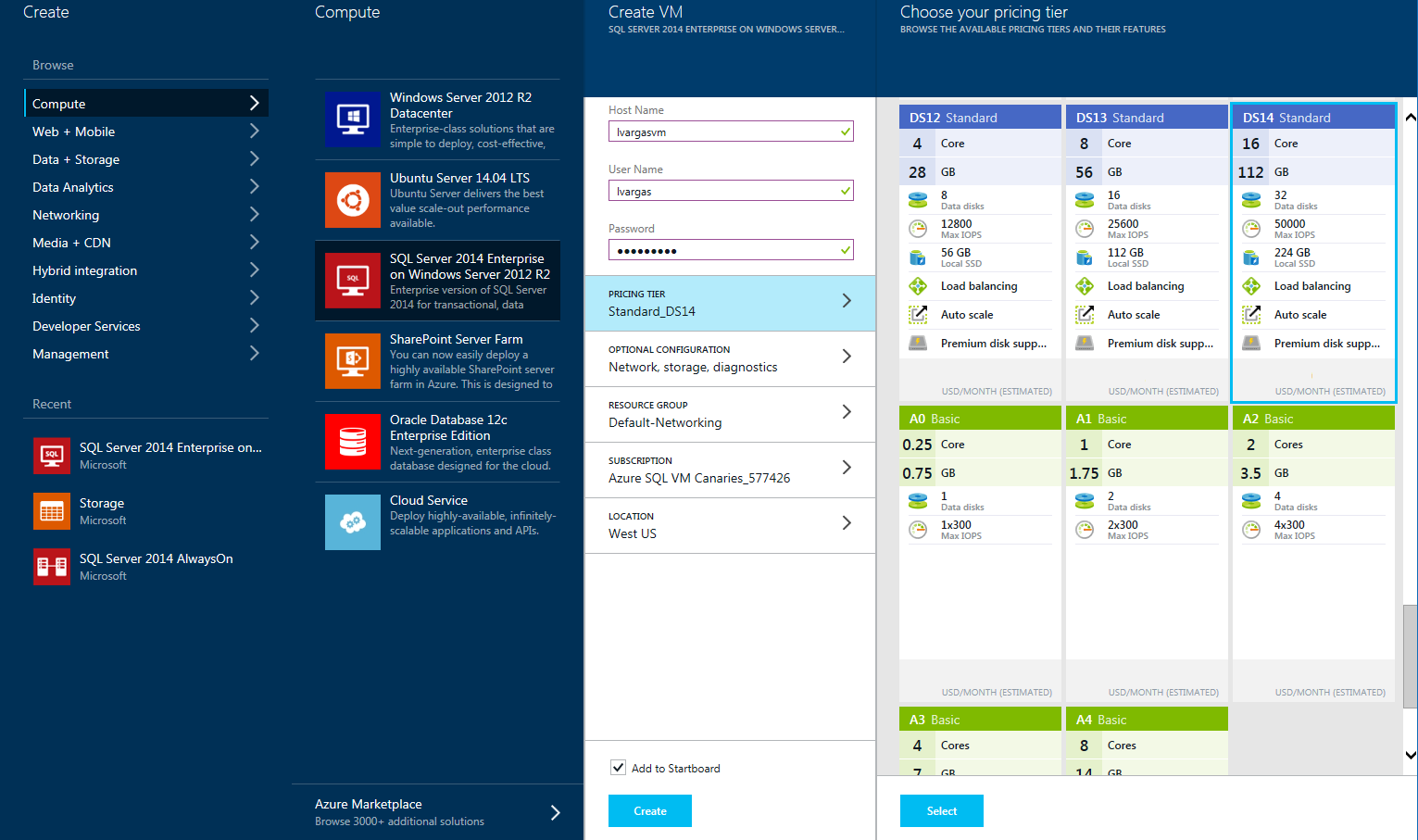Click recent SQL Server 2014 Enterprise icon

[x=52, y=456]
